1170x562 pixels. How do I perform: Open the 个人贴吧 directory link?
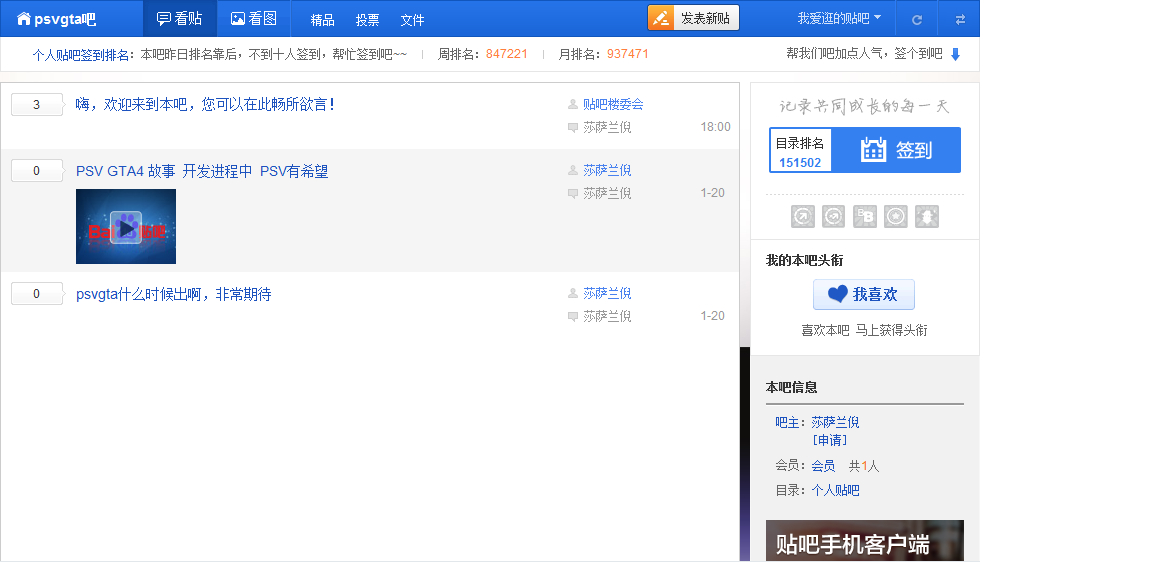[x=835, y=490]
